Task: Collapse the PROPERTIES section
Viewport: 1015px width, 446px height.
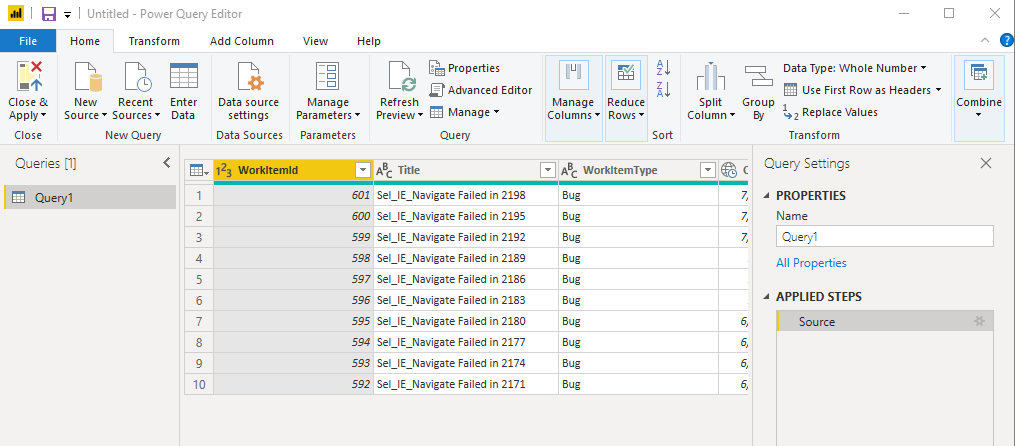Action: (x=768, y=195)
